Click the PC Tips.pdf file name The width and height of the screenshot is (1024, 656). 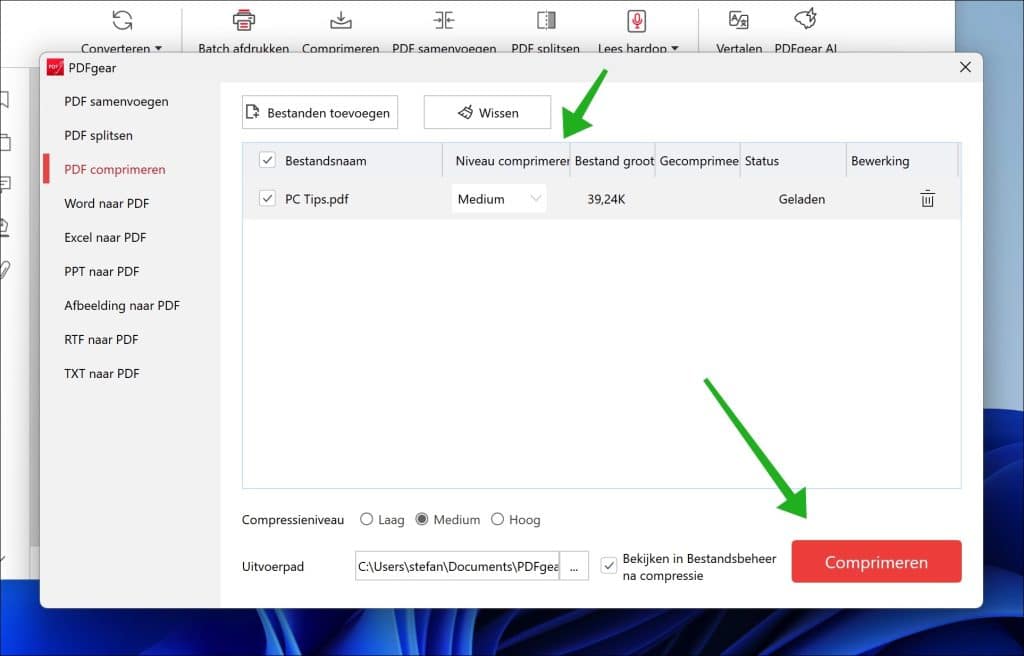pos(317,199)
